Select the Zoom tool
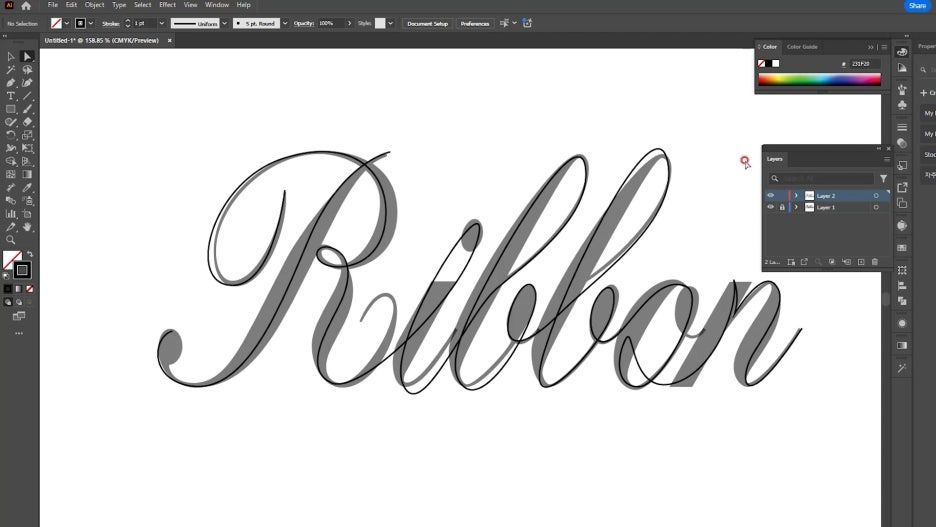This screenshot has height=527, width=936. (x=11, y=240)
